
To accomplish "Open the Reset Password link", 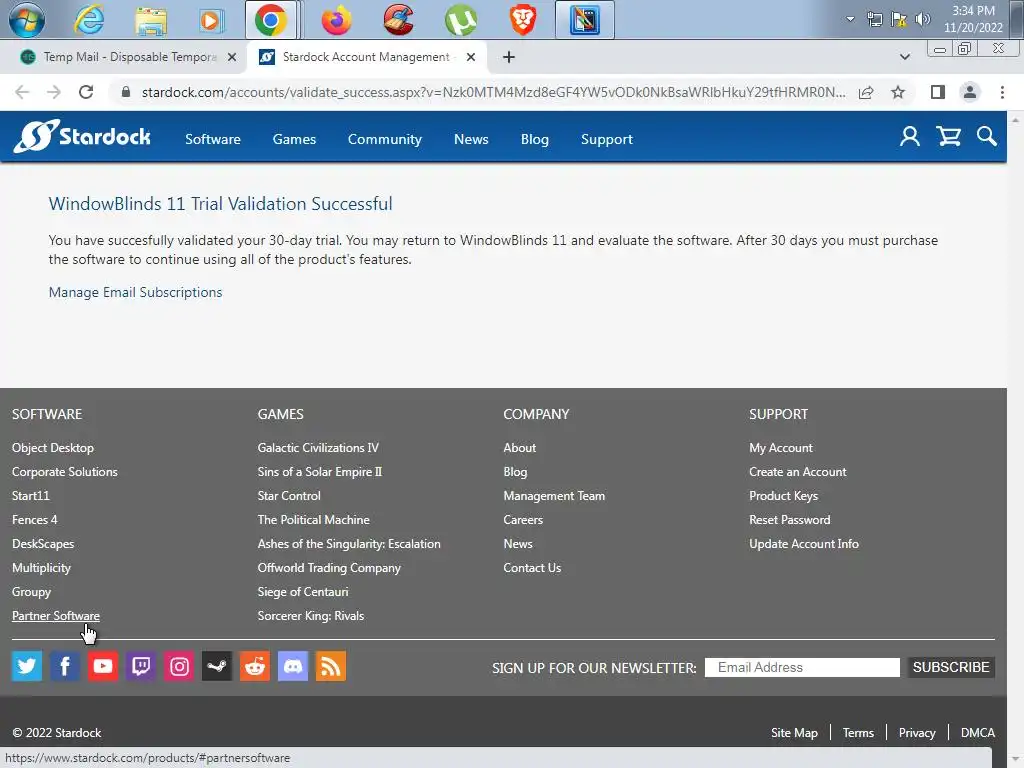I will [790, 520].
